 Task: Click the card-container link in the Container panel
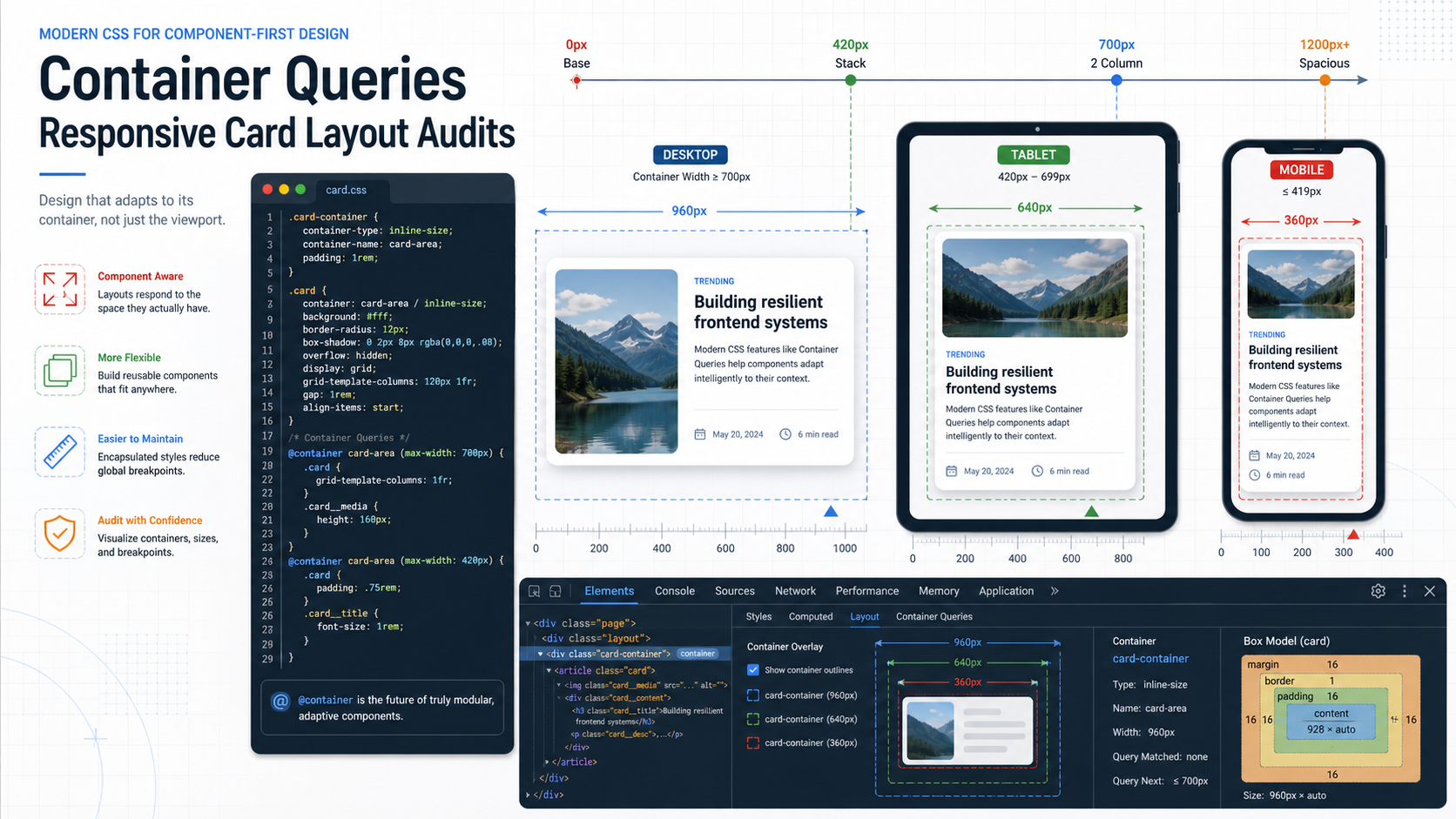point(1150,659)
